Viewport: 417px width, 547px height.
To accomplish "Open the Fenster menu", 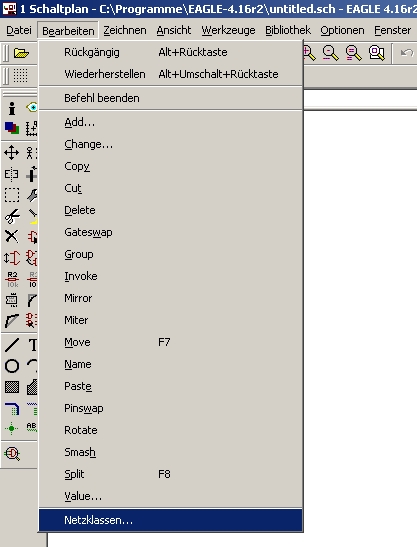I will pyautogui.click(x=393, y=31).
